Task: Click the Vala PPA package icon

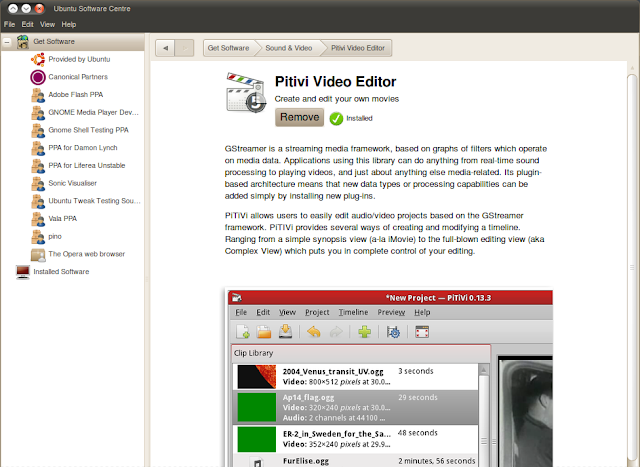Action: click(38, 219)
